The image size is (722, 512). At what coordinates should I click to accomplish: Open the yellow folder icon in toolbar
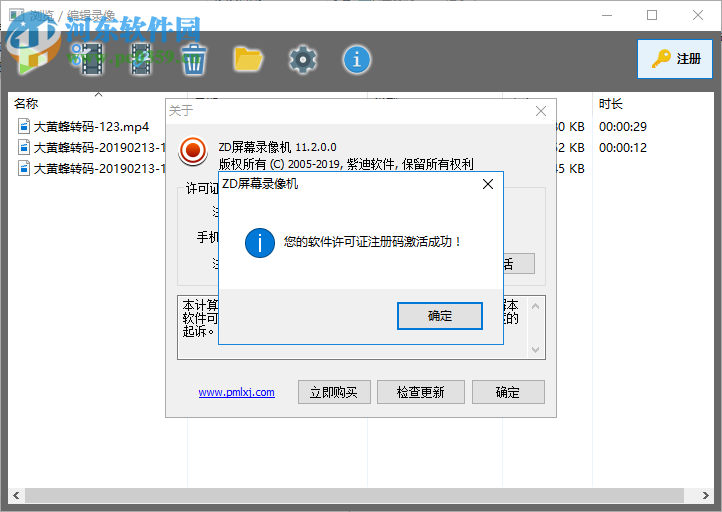pyautogui.click(x=248, y=59)
